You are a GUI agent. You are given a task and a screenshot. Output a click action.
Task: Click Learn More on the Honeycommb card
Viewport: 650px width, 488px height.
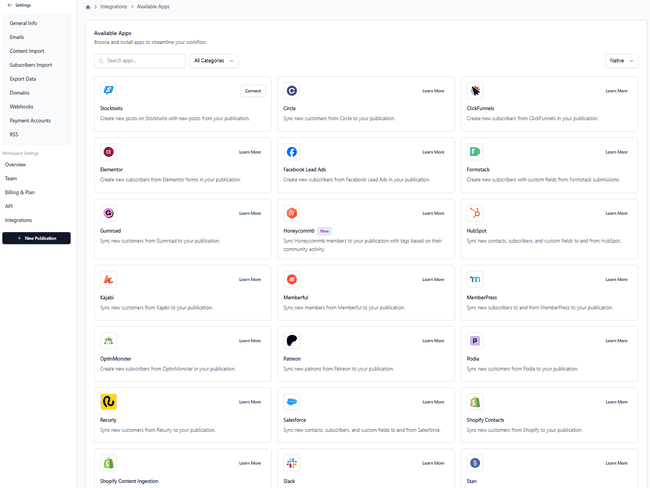pyautogui.click(x=433, y=213)
